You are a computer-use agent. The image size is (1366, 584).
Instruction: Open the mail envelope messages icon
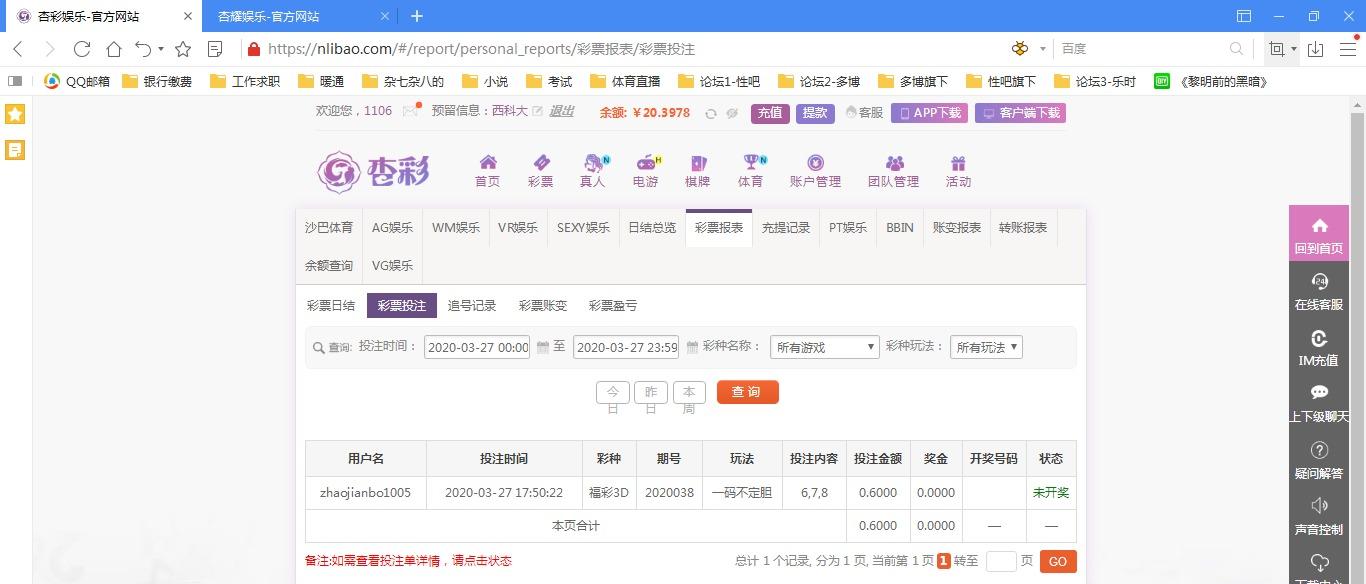[410, 112]
